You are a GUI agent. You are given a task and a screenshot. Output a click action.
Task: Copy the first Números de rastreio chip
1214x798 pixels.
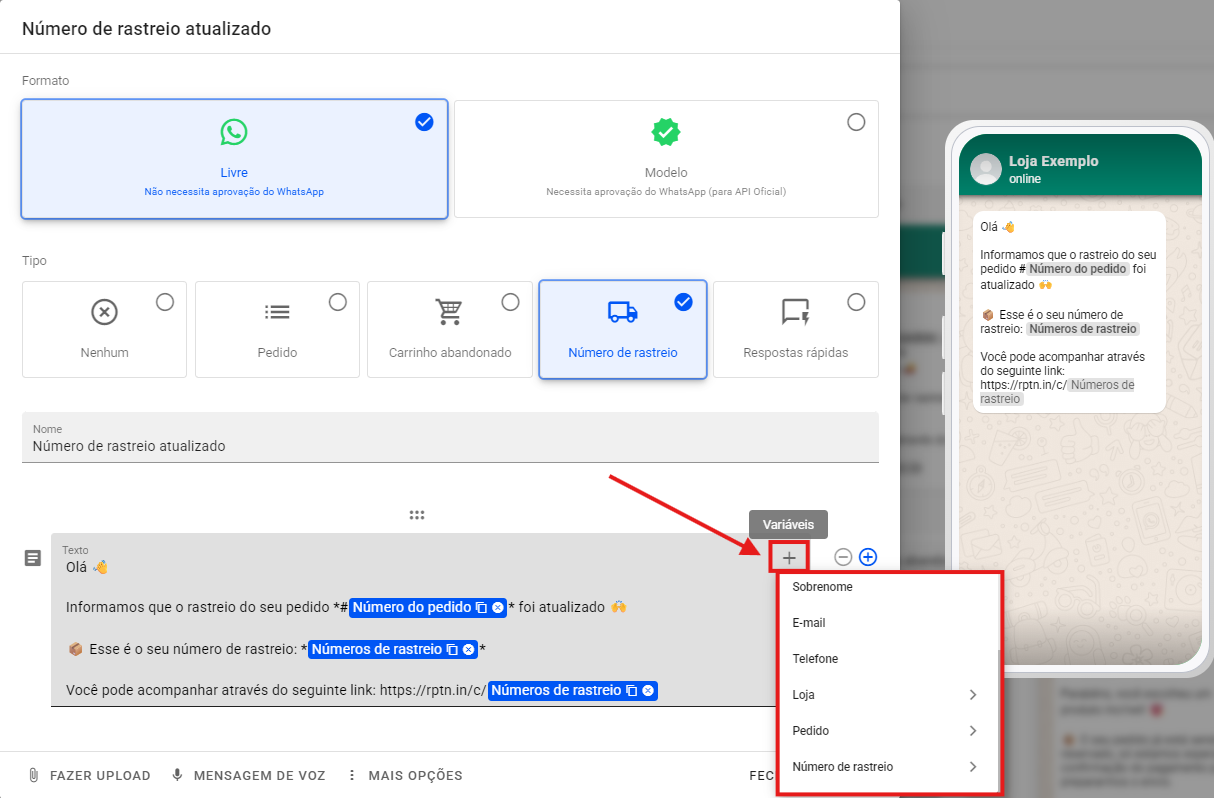tap(452, 650)
